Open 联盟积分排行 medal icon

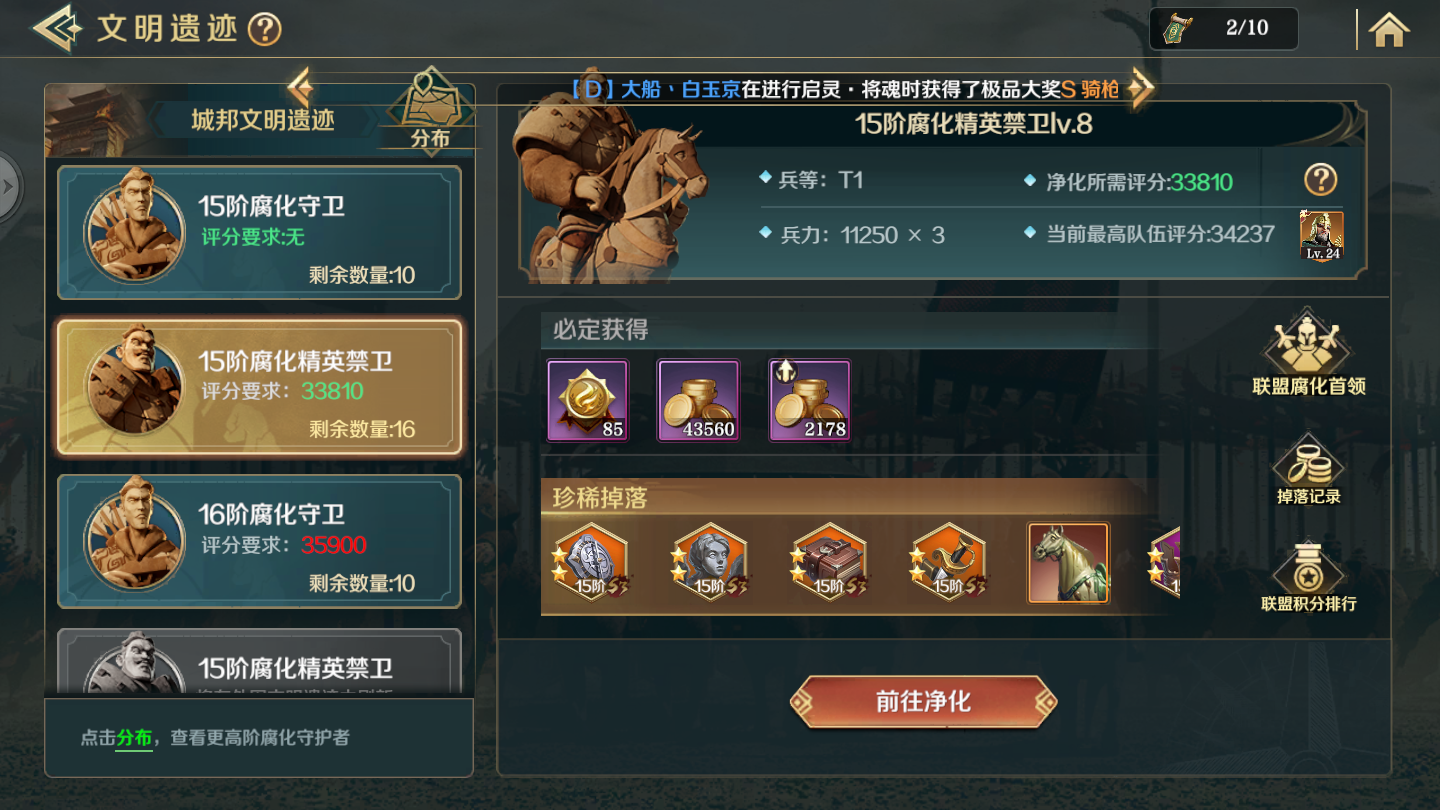1308,578
